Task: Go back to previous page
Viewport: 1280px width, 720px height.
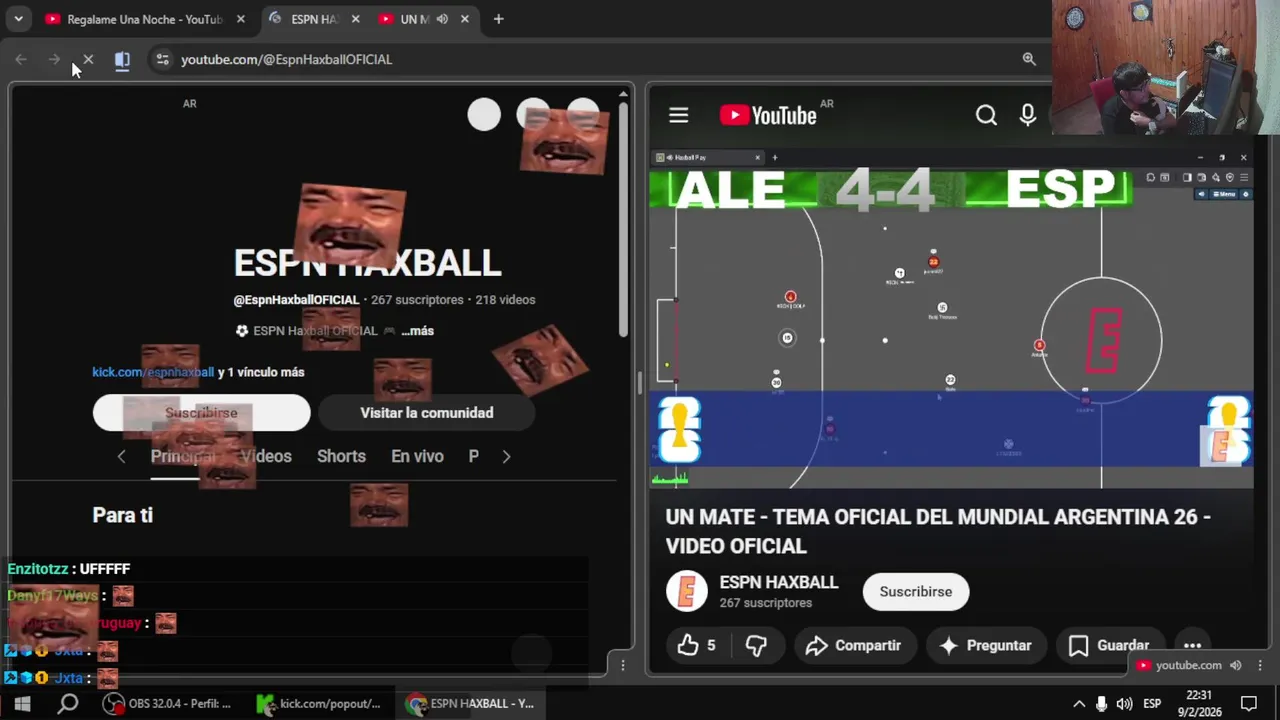Action: click(21, 60)
